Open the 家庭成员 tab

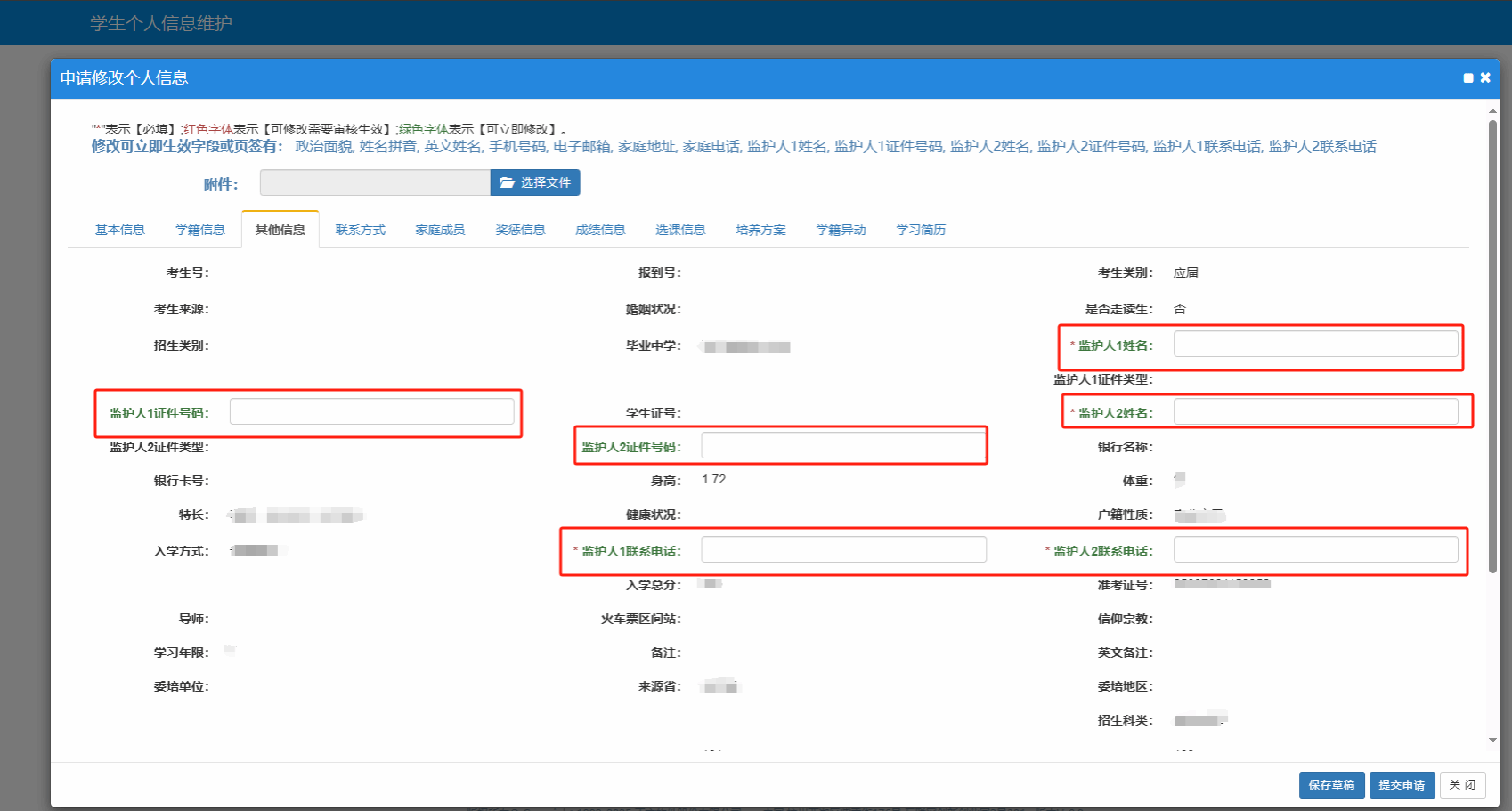click(x=441, y=230)
